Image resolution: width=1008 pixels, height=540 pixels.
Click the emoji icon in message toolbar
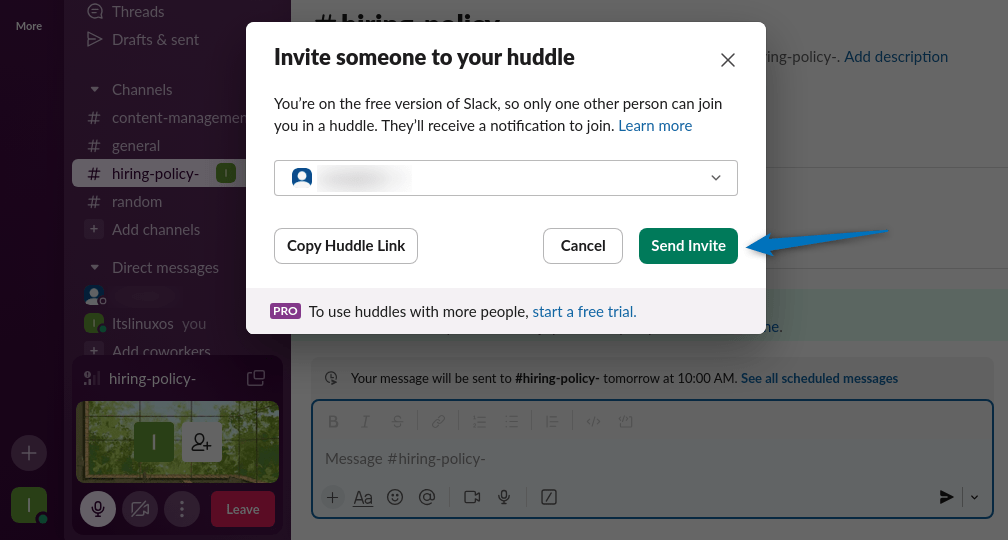pos(395,497)
